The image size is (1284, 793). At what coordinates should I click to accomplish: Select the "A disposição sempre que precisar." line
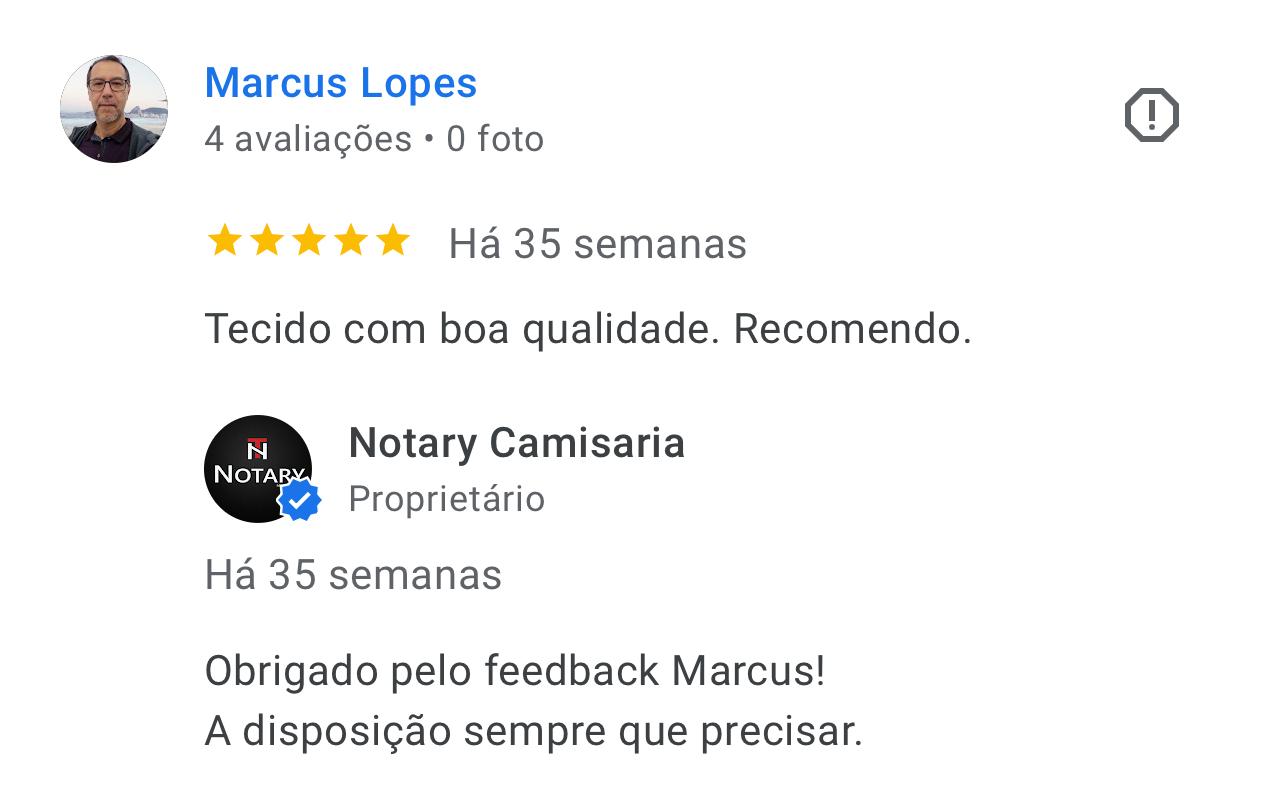533,732
